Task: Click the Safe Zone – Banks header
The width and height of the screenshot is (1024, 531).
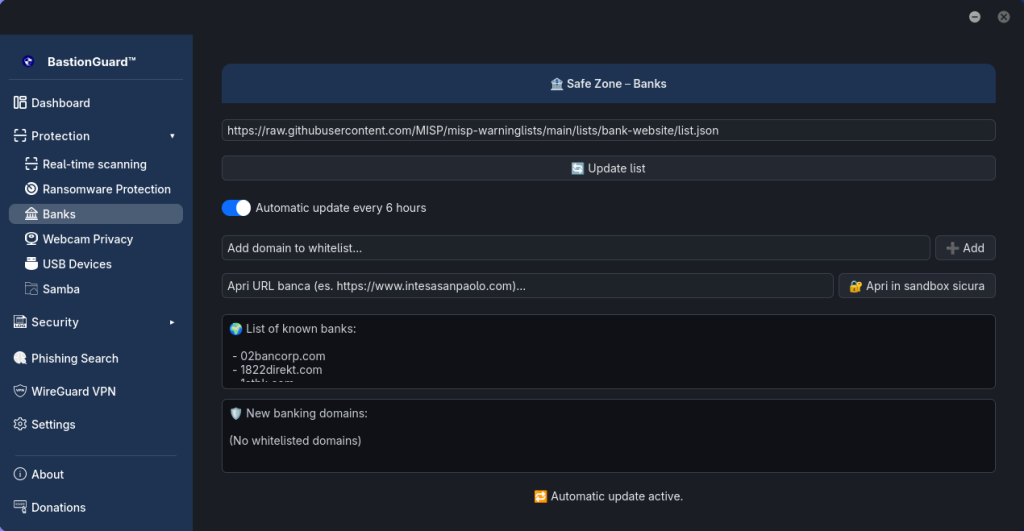Action: tap(609, 84)
